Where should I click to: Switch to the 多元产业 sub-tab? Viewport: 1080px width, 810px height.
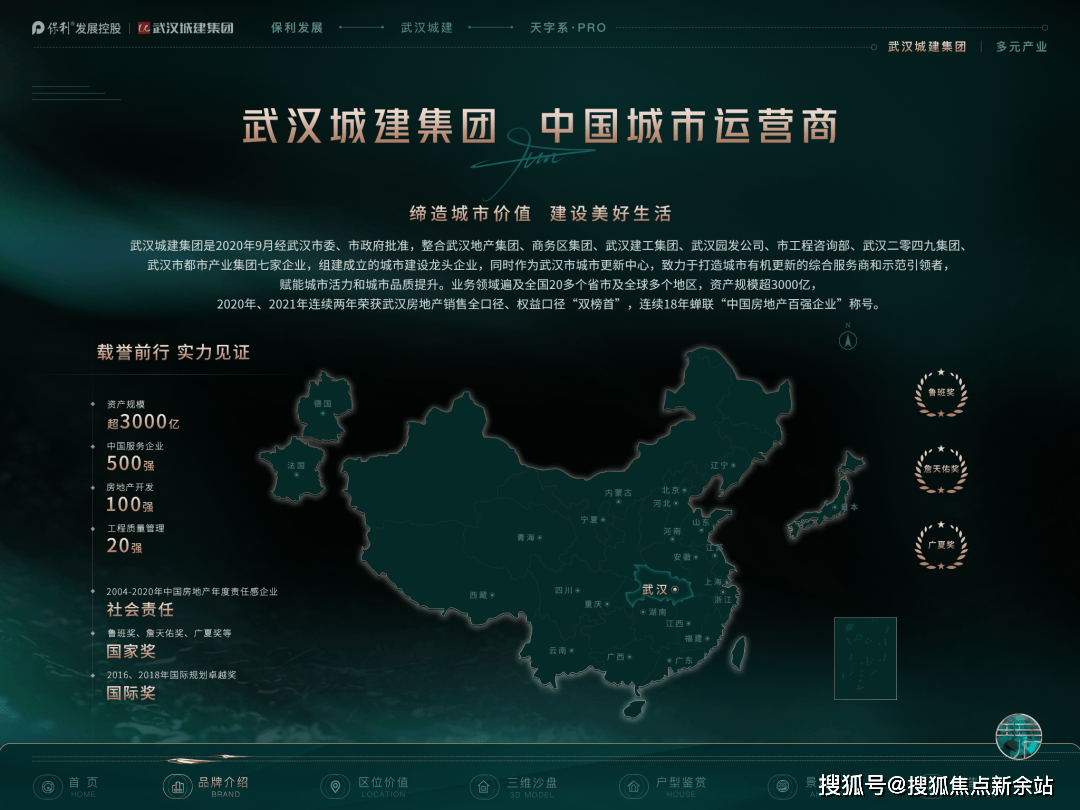(x=1021, y=47)
